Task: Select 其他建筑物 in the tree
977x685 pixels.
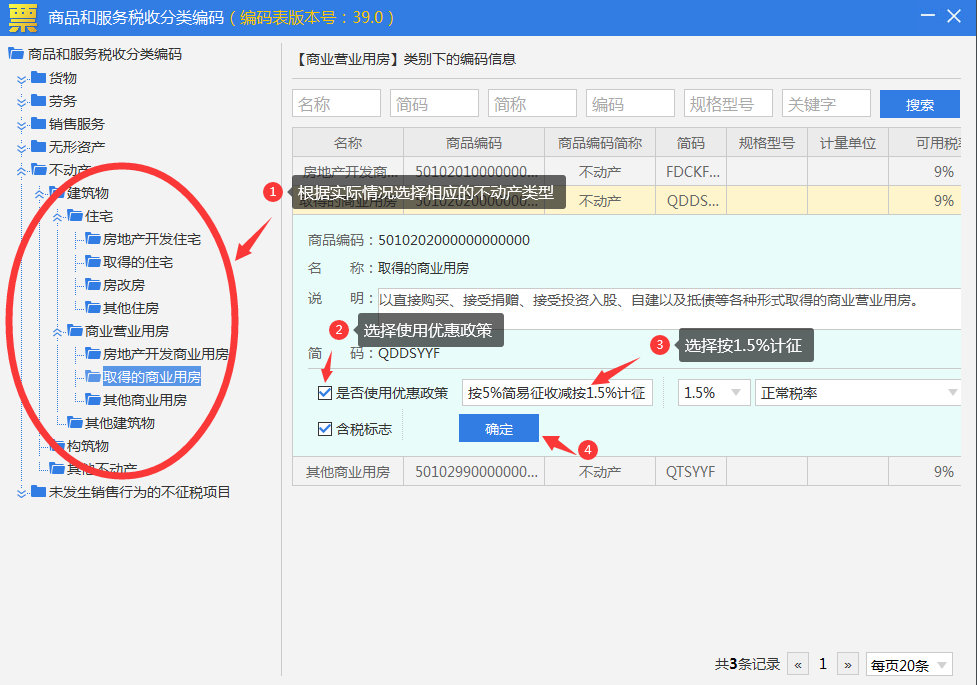Action: 120,423
